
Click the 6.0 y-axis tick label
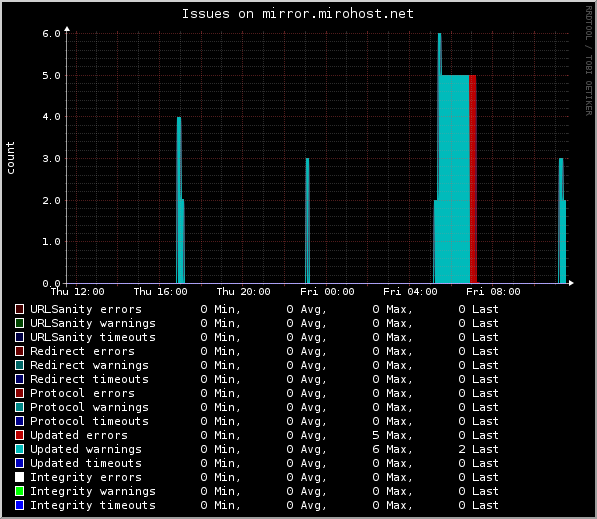pos(51,34)
